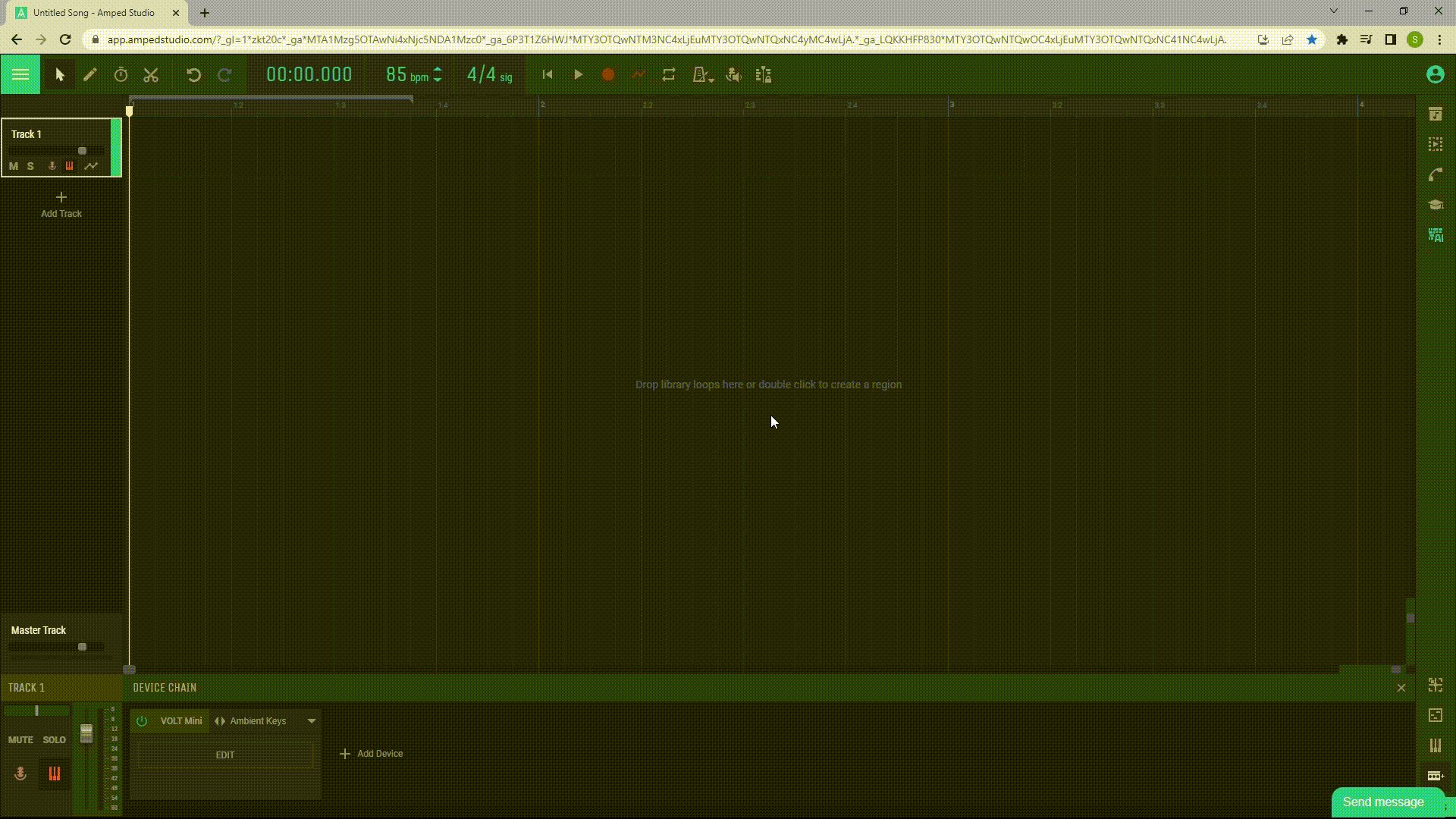Image resolution: width=1456 pixels, height=819 pixels.
Task: Select the scissors/split tool
Action: tap(151, 74)
